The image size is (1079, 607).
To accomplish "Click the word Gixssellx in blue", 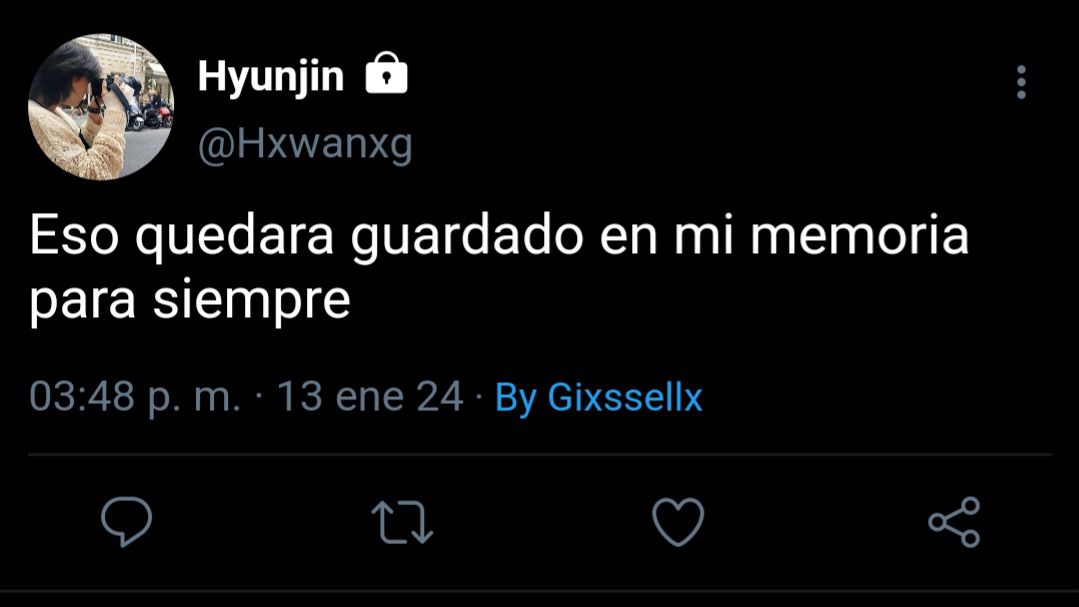I will [x=625, y=397].
